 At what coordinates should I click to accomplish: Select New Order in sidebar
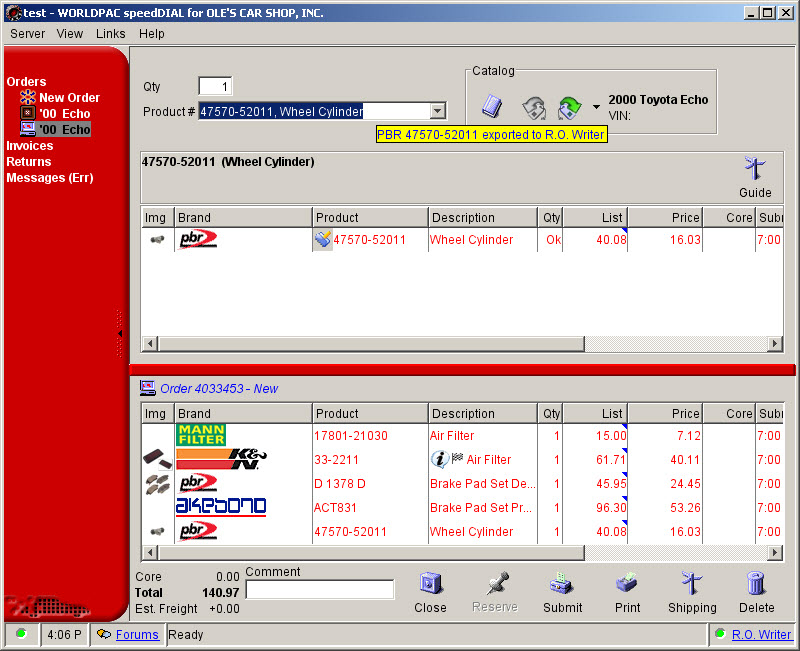(x=69, y=97)
